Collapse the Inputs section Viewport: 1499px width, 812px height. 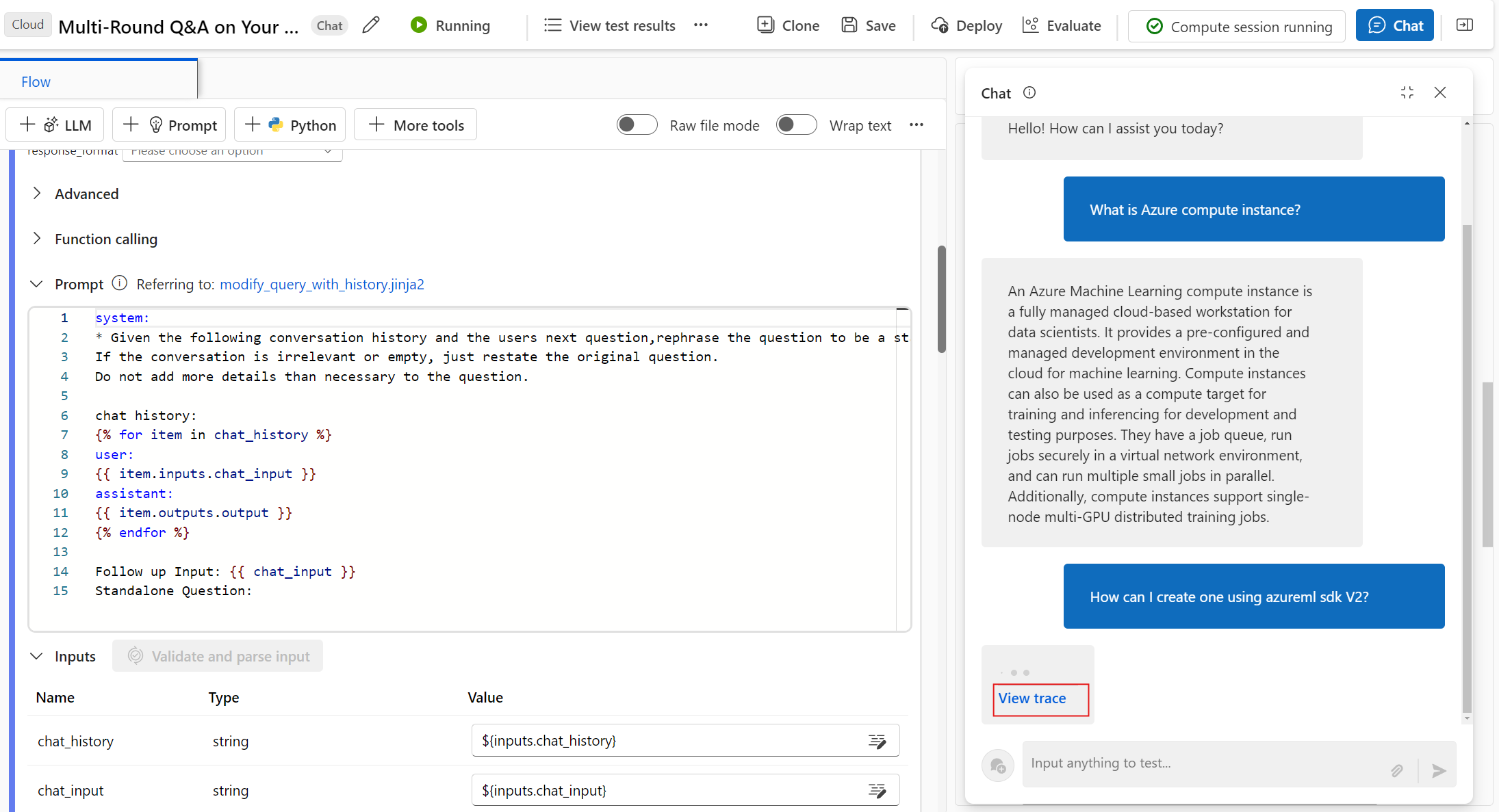[36, 656]
